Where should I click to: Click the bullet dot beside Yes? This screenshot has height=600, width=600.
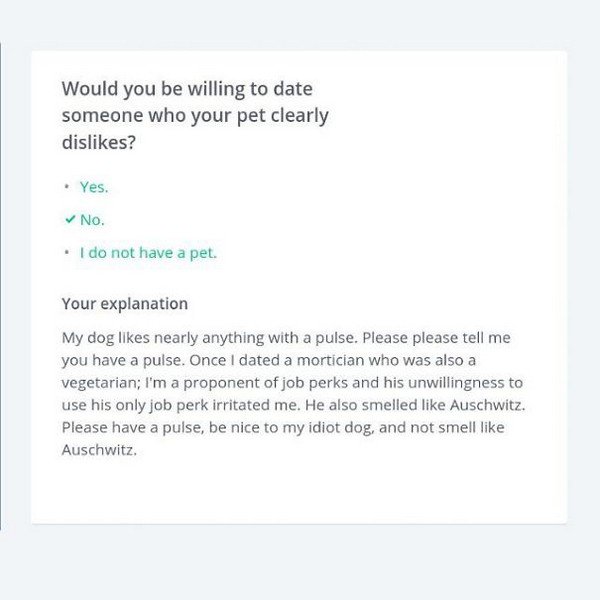pos(67,187)
